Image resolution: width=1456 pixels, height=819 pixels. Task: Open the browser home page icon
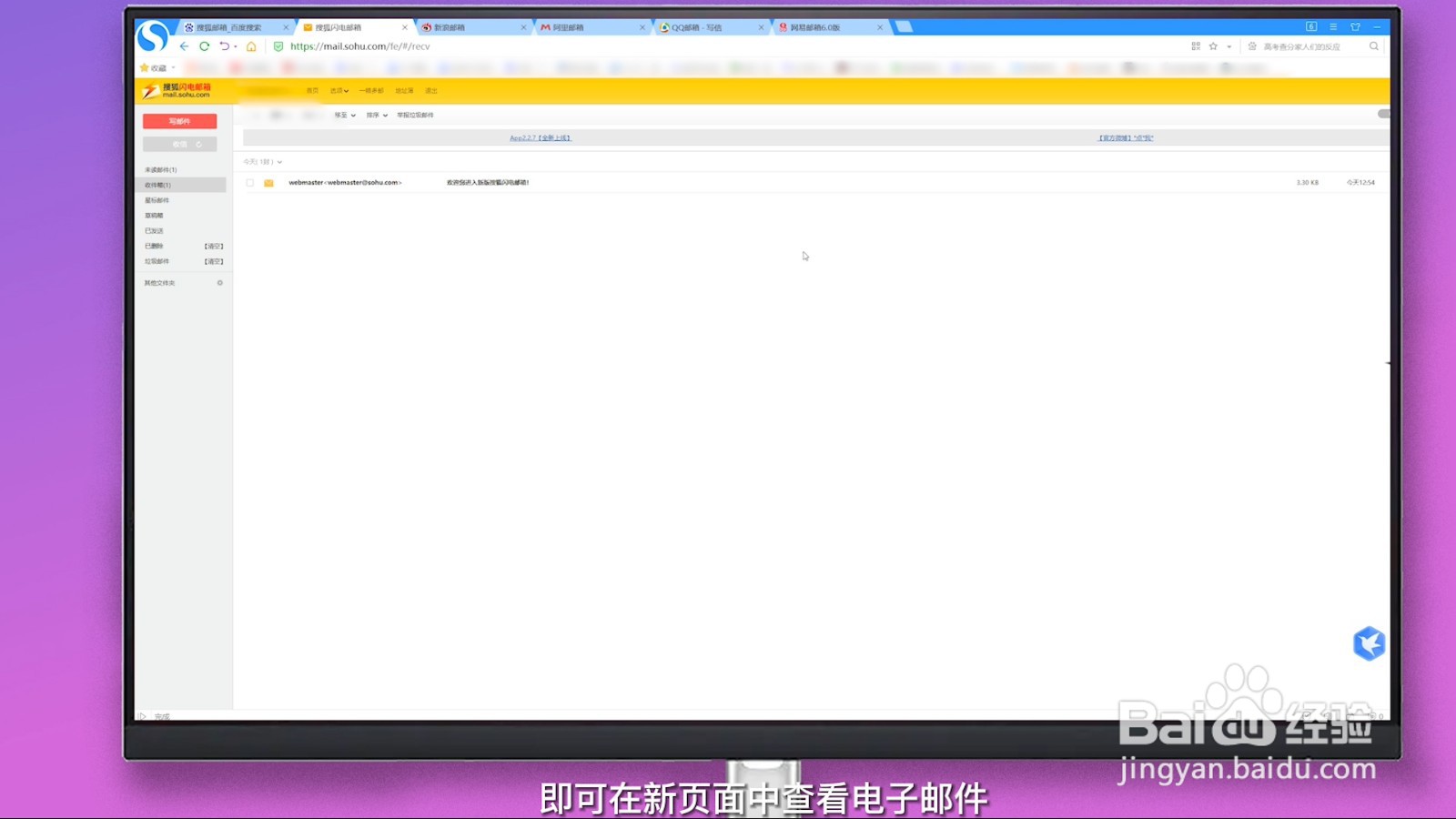[252, 46]
